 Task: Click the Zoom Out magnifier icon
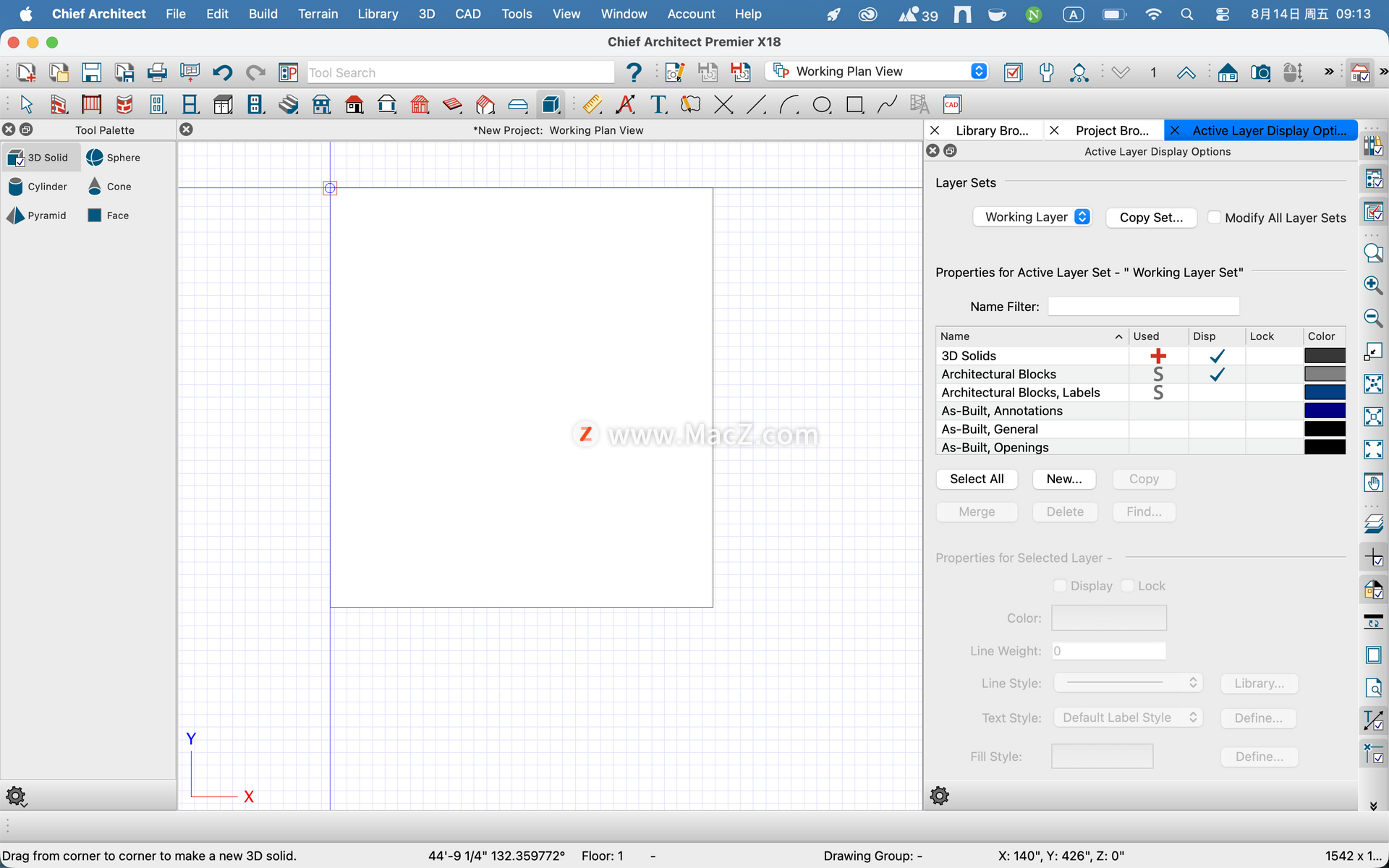(1372, 317)
